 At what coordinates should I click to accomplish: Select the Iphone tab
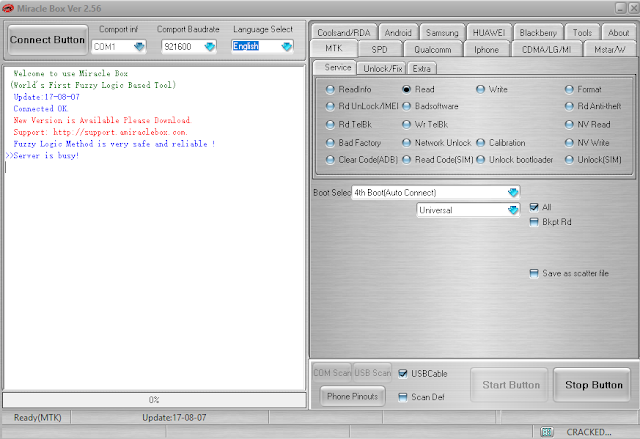486,49
